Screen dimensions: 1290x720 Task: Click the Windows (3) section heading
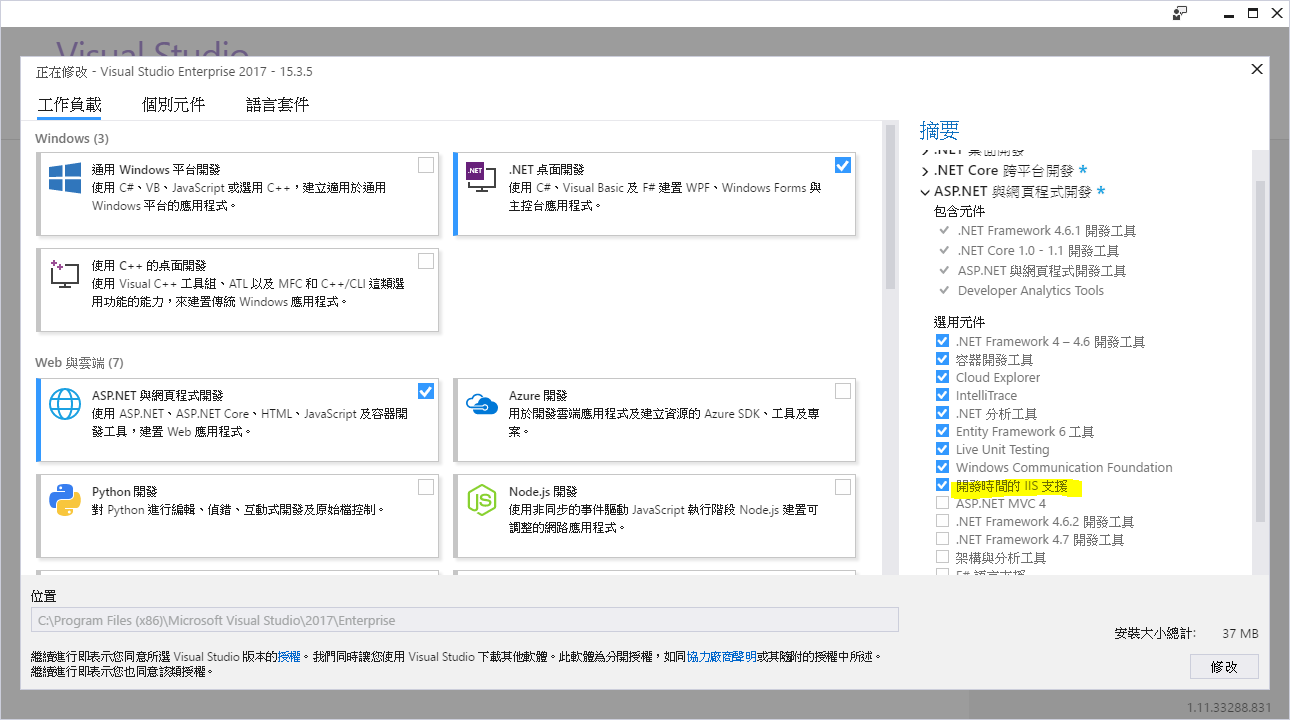72,138
